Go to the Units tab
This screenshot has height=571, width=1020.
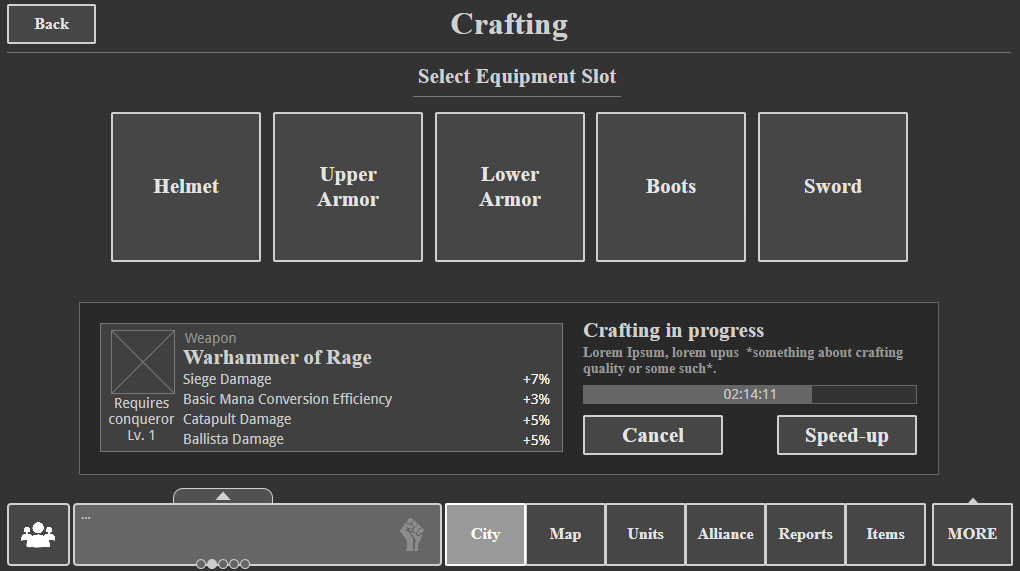(645, 534)
